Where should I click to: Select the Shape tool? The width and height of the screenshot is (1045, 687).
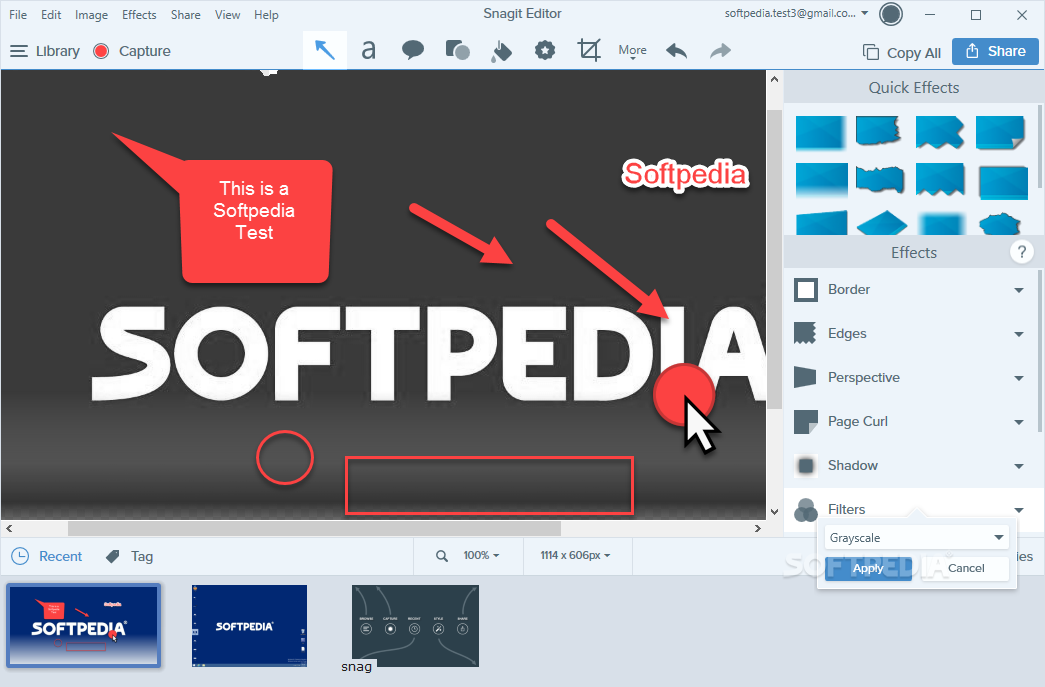pyautogui.click(x=457, y=51)
